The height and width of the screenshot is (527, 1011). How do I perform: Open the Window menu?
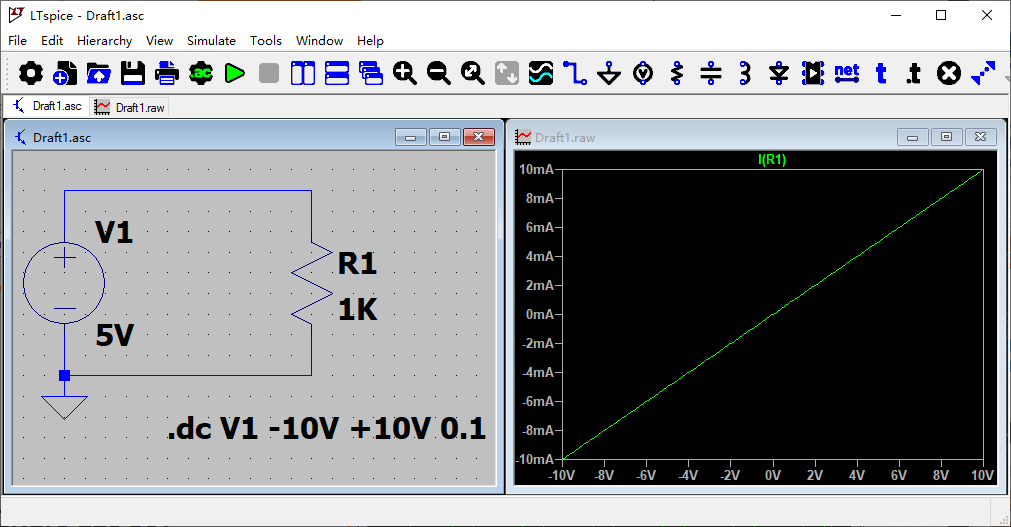(319, 41)
